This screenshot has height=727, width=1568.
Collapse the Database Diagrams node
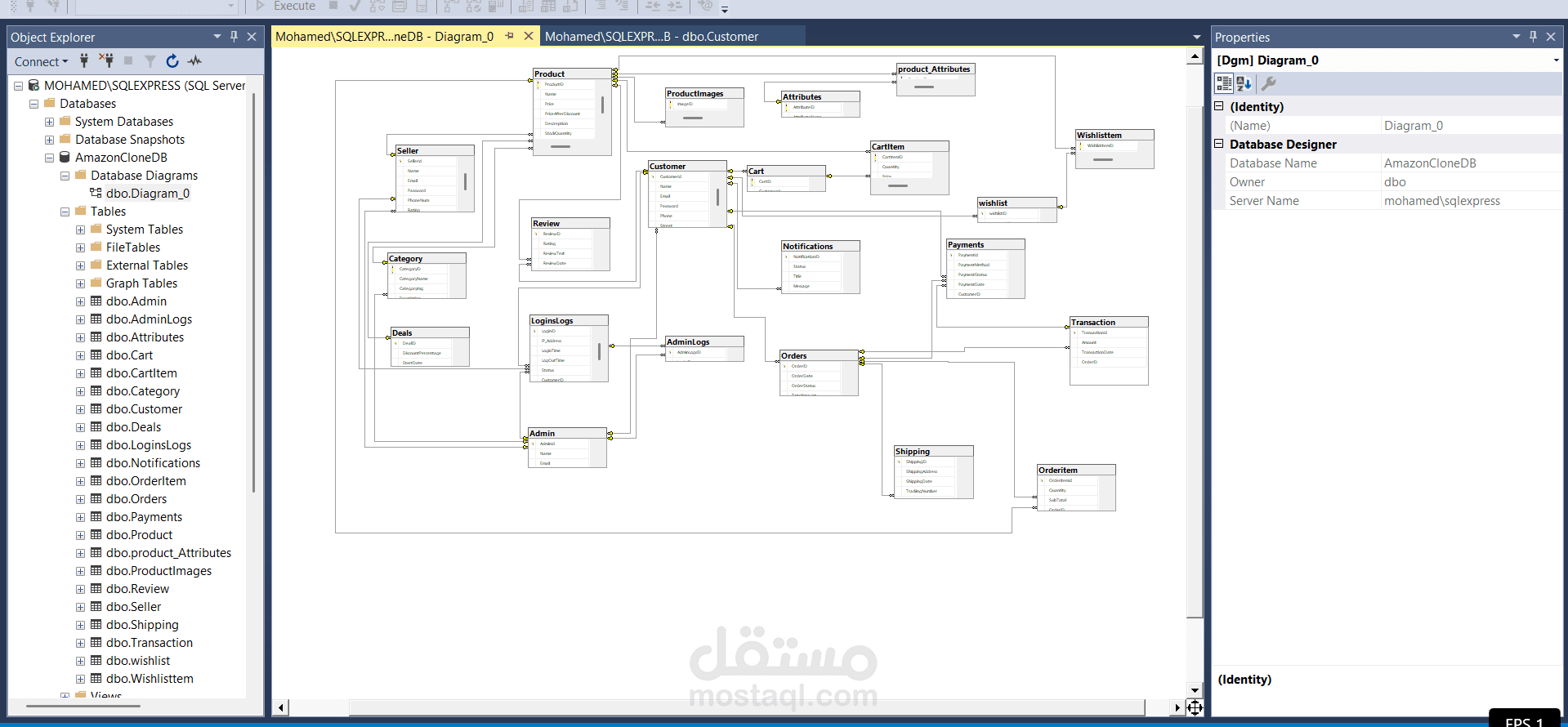pyautogui.click(x=65, y=176)
